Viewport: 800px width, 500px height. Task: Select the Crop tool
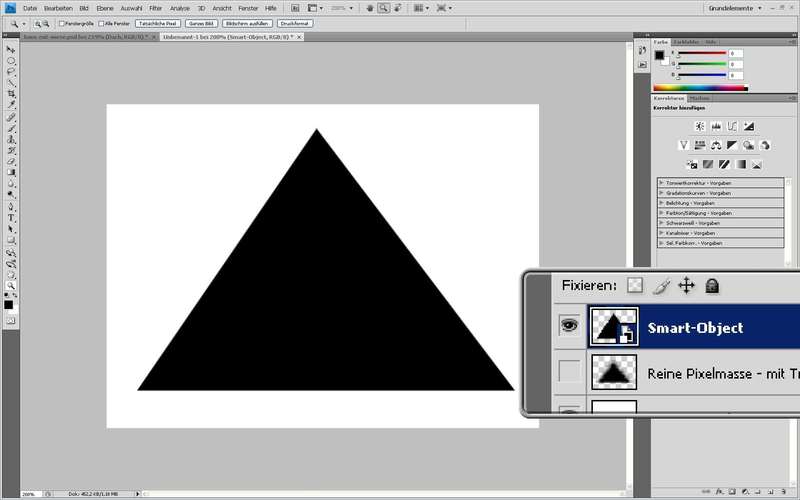click(x=12, y=93)
